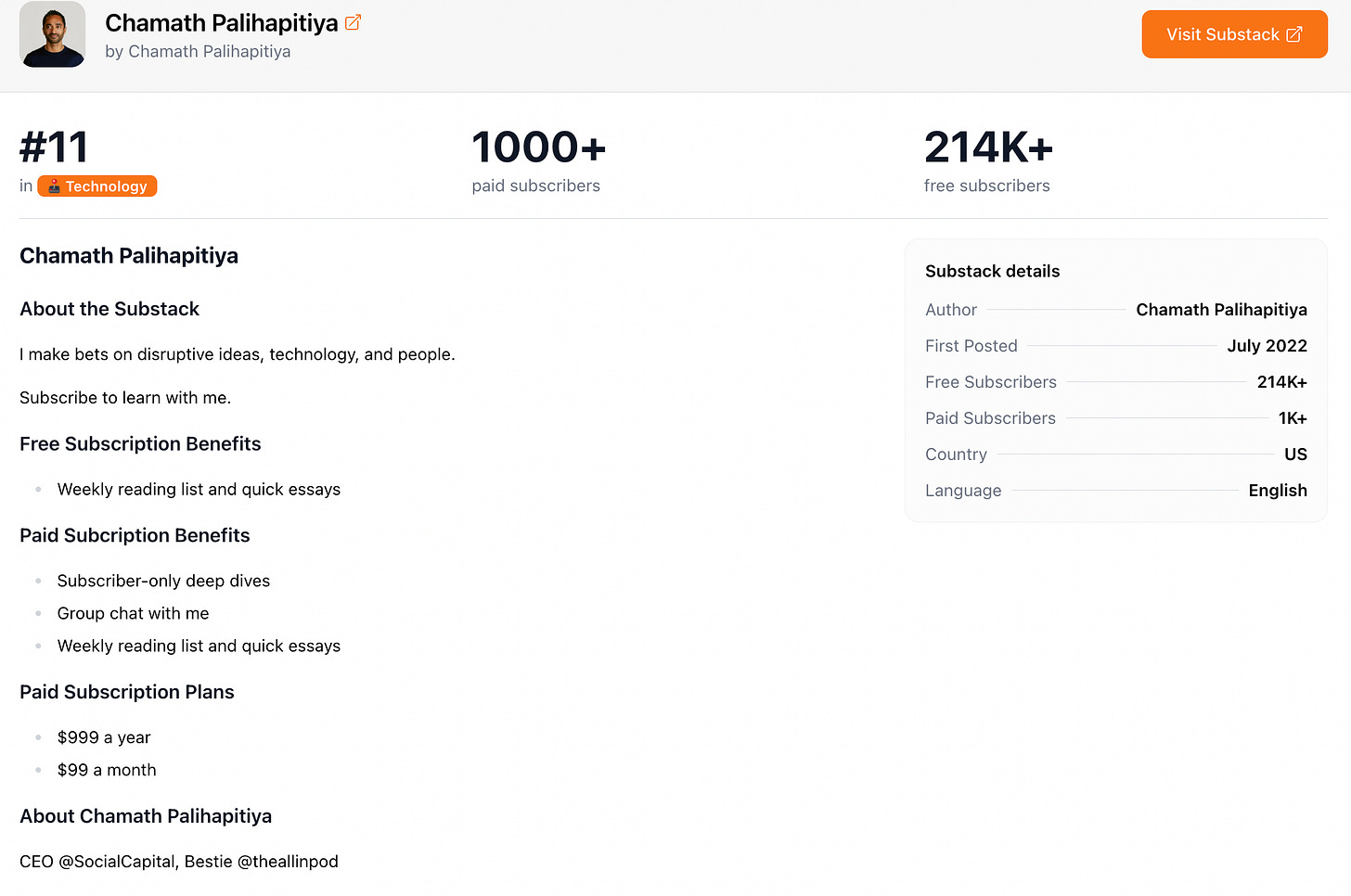Click the 'Paid Subscription Plans' heading
1351x896 pixels.
tap(127, 692)
